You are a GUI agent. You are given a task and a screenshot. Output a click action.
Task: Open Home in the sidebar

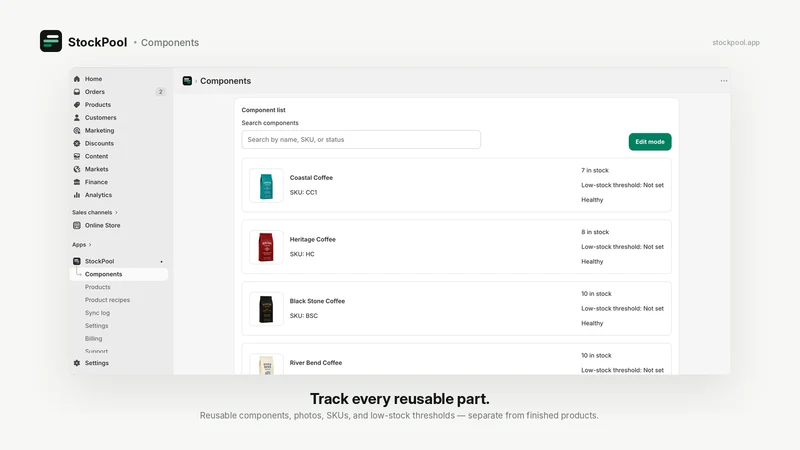tap(93, 79)
